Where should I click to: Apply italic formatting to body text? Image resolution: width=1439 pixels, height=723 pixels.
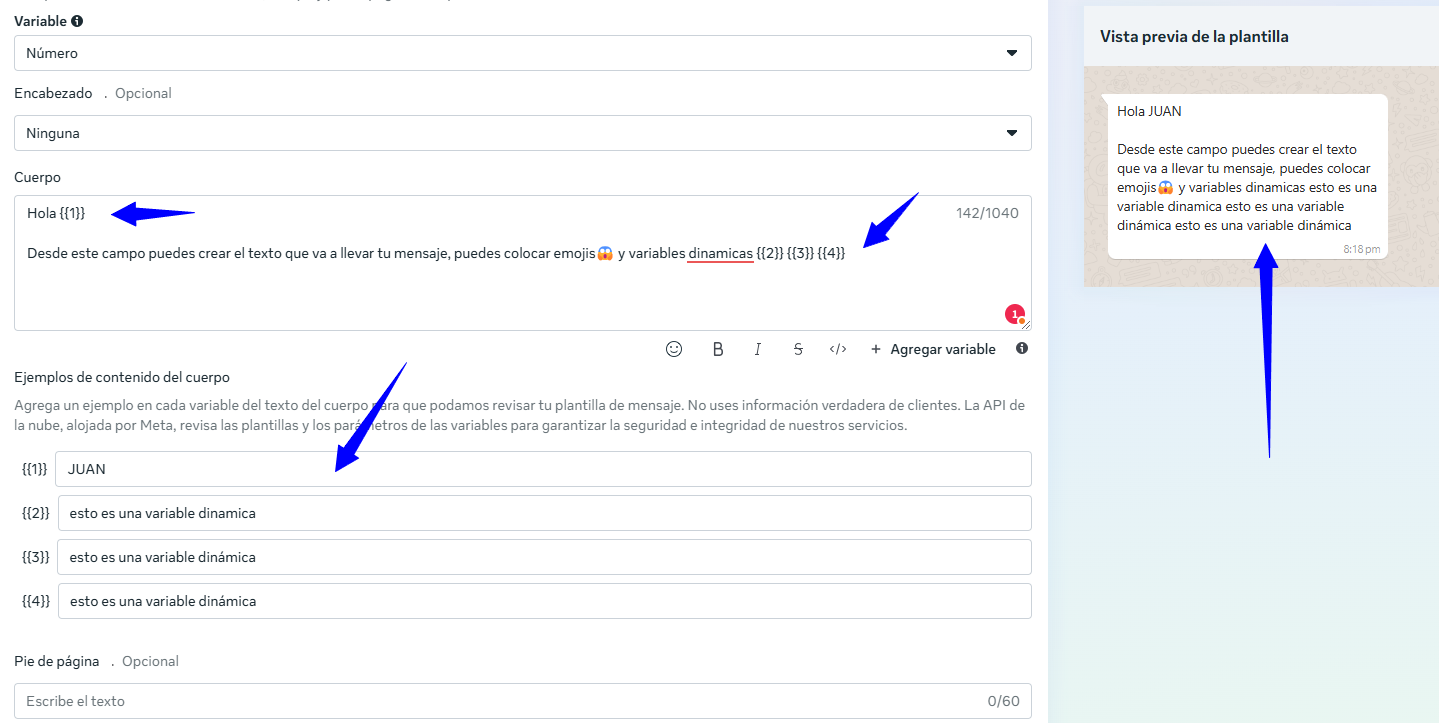click(x=758, y=349)
